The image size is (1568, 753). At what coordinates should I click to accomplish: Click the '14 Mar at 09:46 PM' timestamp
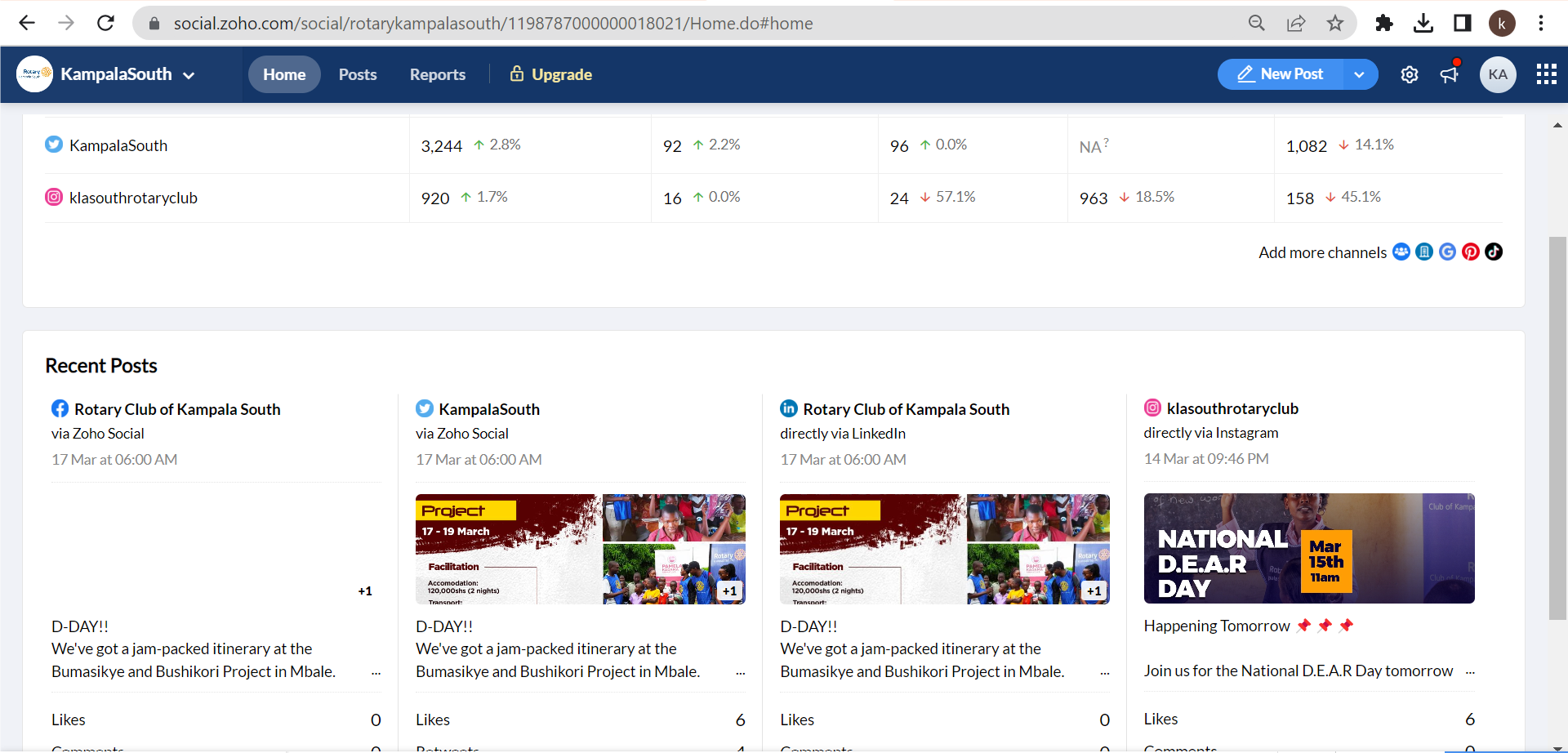[1206, 459]
